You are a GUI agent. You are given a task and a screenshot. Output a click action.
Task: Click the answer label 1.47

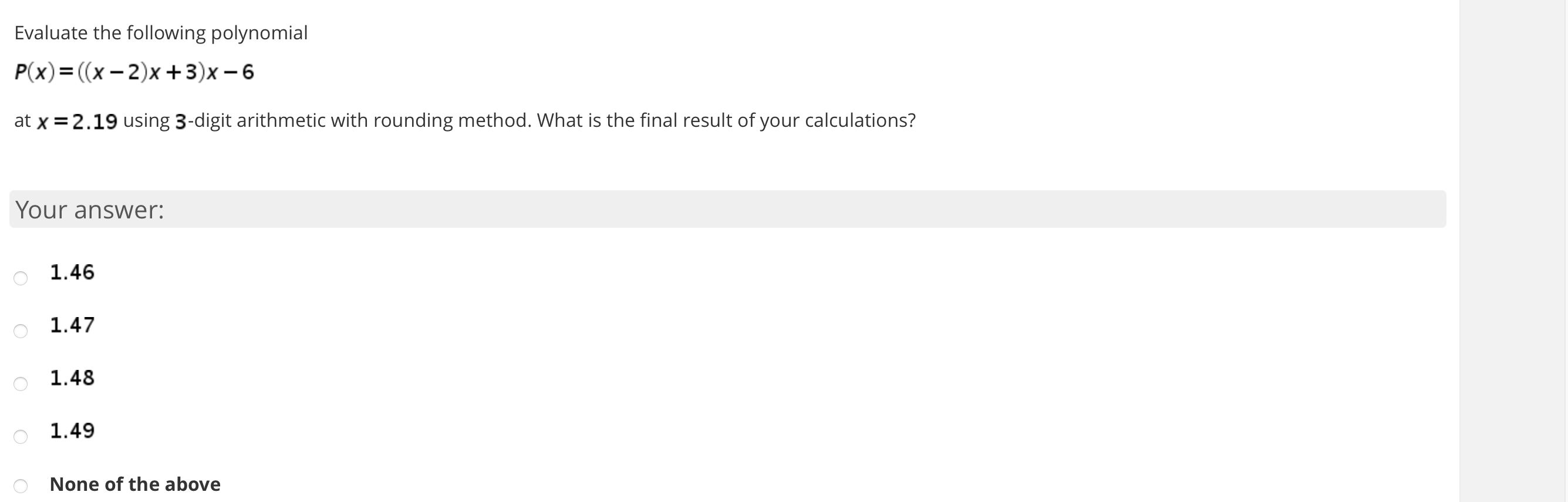tap(72, 325)
